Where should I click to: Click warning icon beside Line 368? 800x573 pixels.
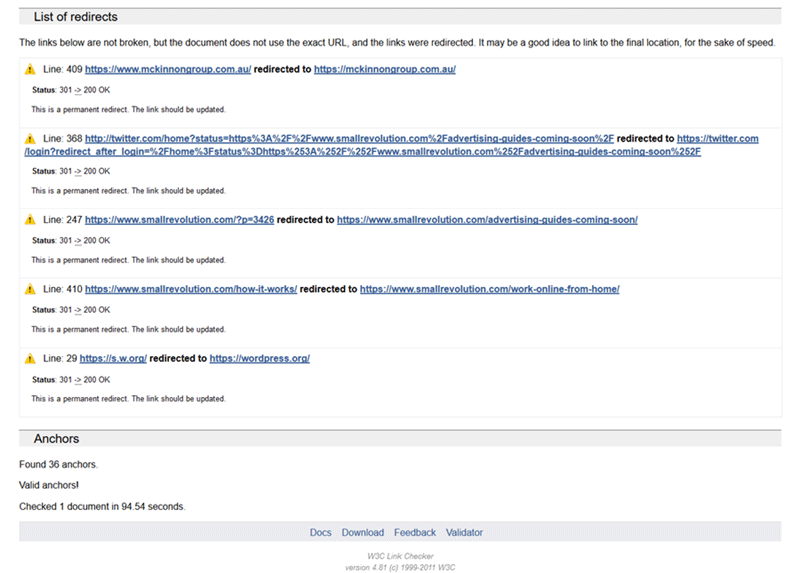pos(30,139)
